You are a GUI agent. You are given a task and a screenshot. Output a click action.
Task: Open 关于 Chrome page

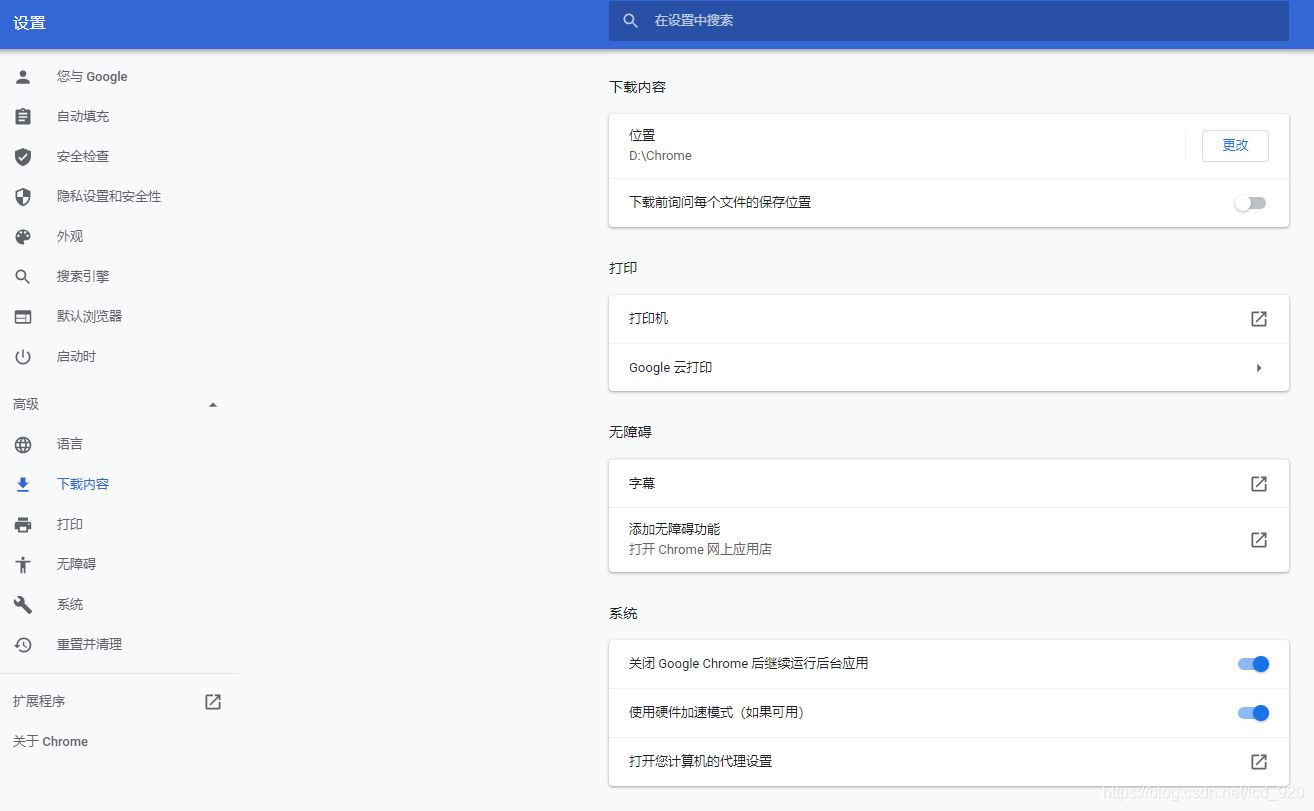coord(50,742)
